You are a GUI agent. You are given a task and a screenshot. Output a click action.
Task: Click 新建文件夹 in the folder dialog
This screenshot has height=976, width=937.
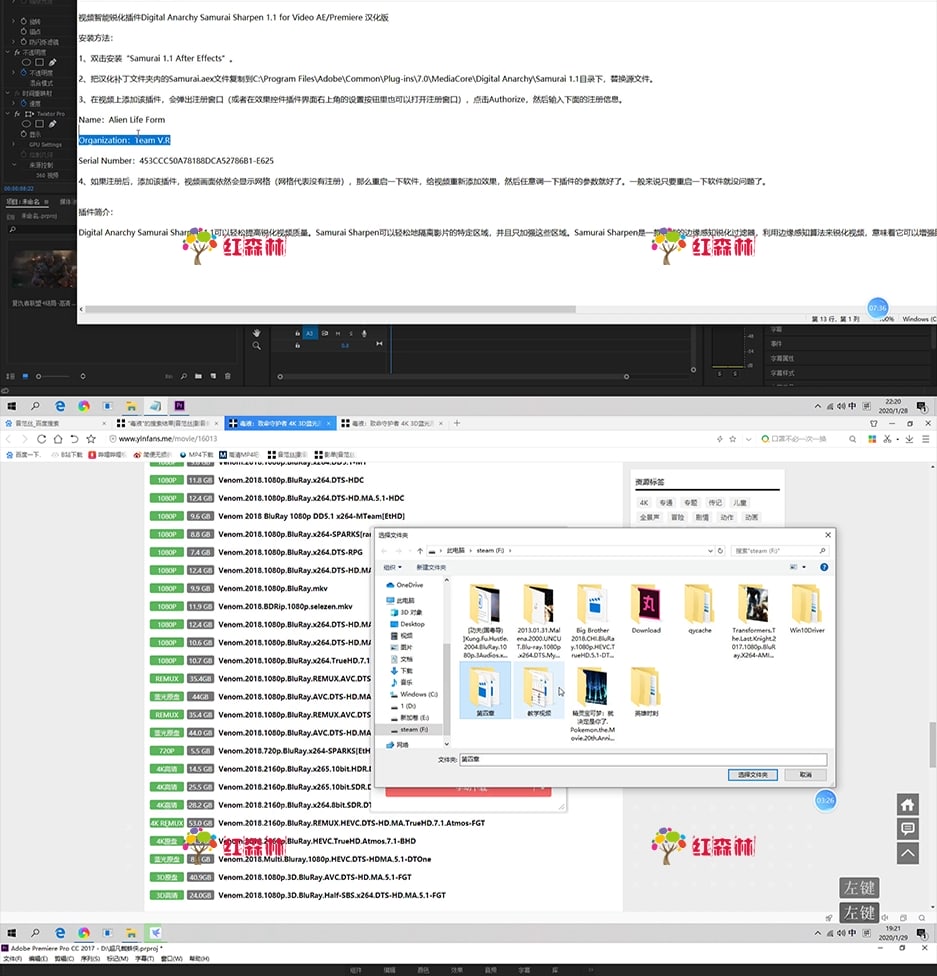pyautogui.click(x=431, y=567)
